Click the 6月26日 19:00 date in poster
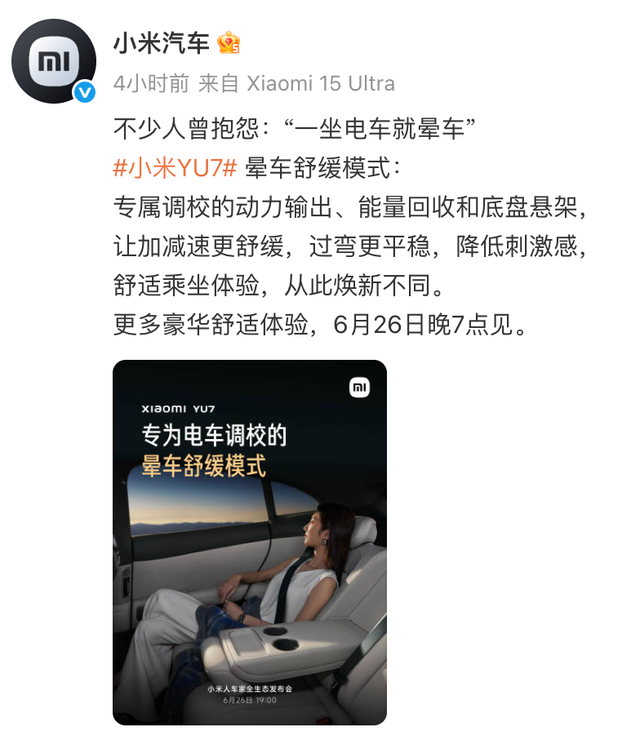This screenshot has width=640, height=736. (x=250, y=700)
